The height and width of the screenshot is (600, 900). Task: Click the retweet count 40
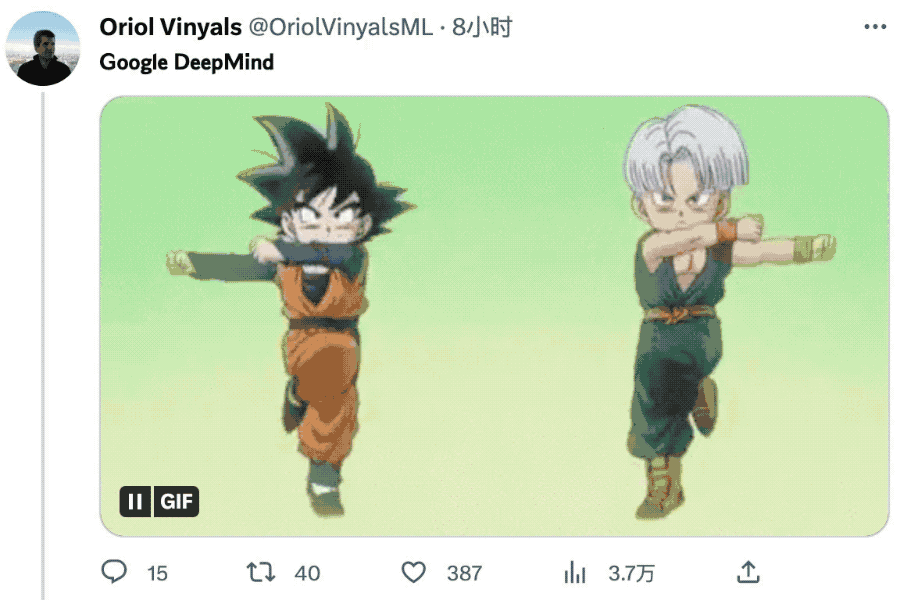coord(307,573)
